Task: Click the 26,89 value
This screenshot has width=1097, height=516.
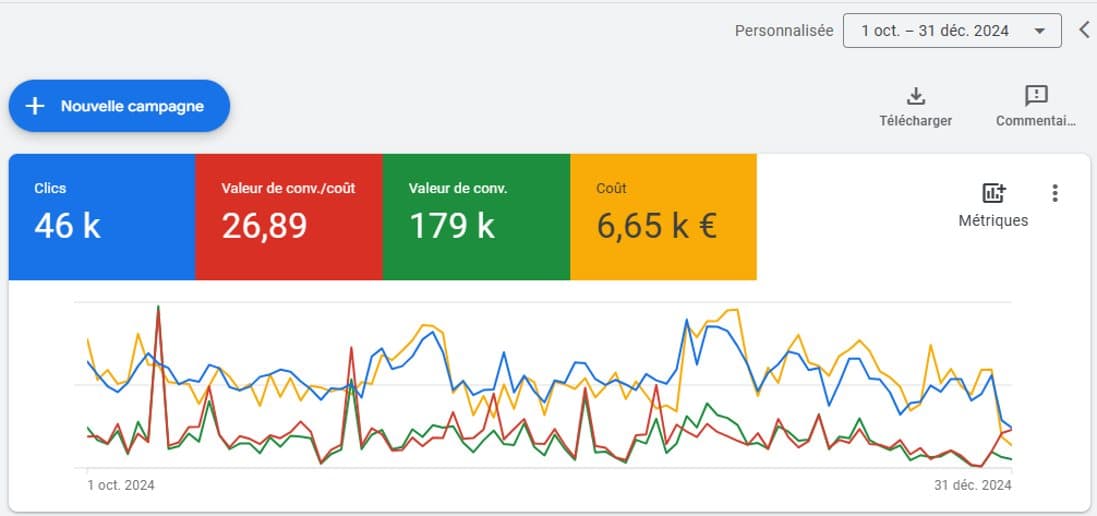Action: click(264, 227)
